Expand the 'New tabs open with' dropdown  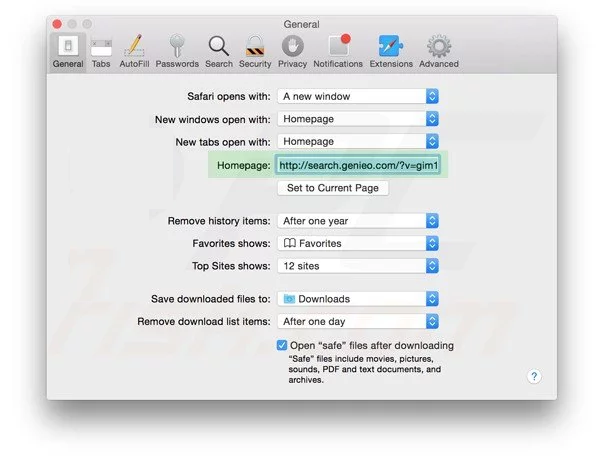pyautogui.click(x=358, y=142)
